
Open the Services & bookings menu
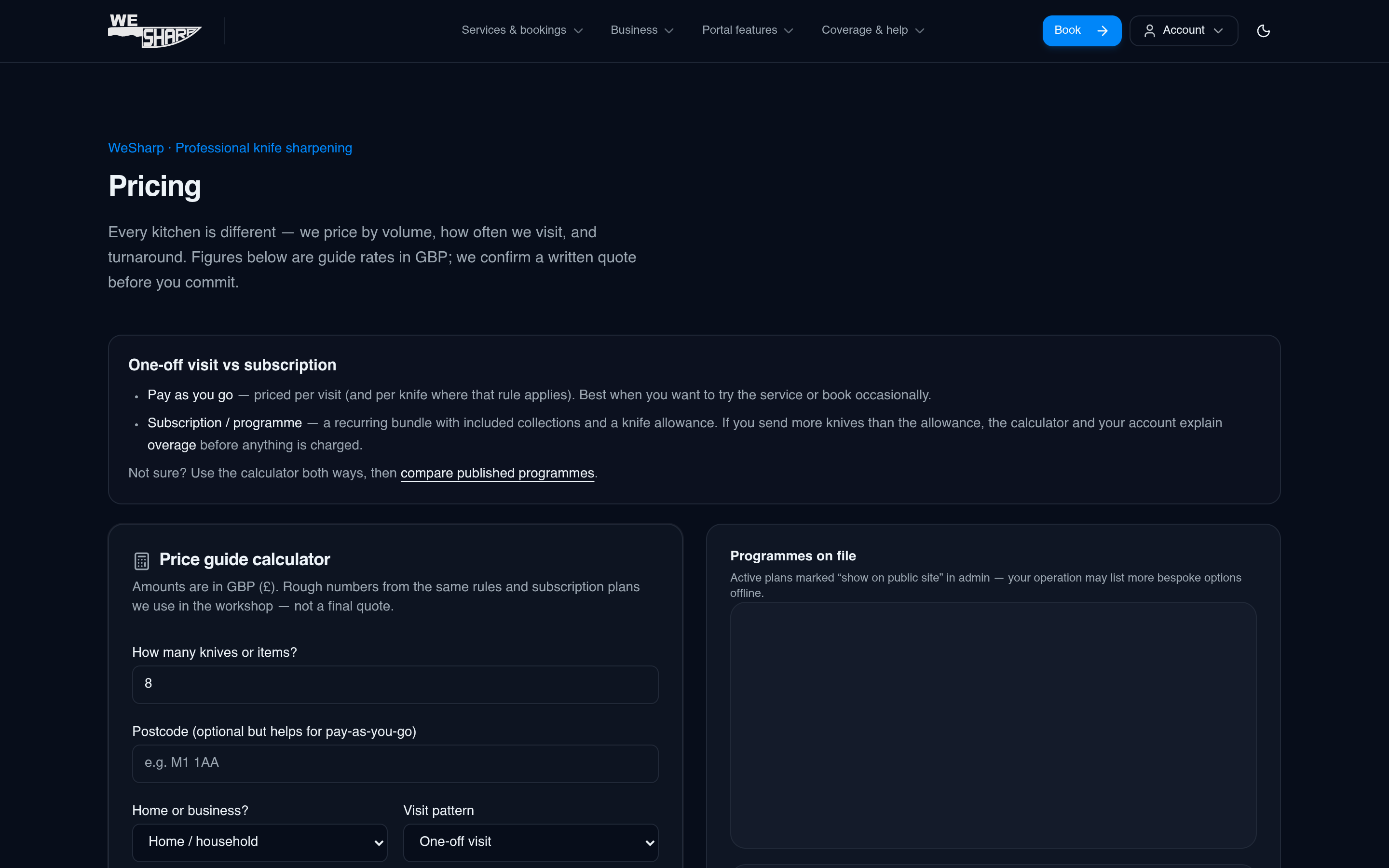pyautogui.click(x=522, y=30)
